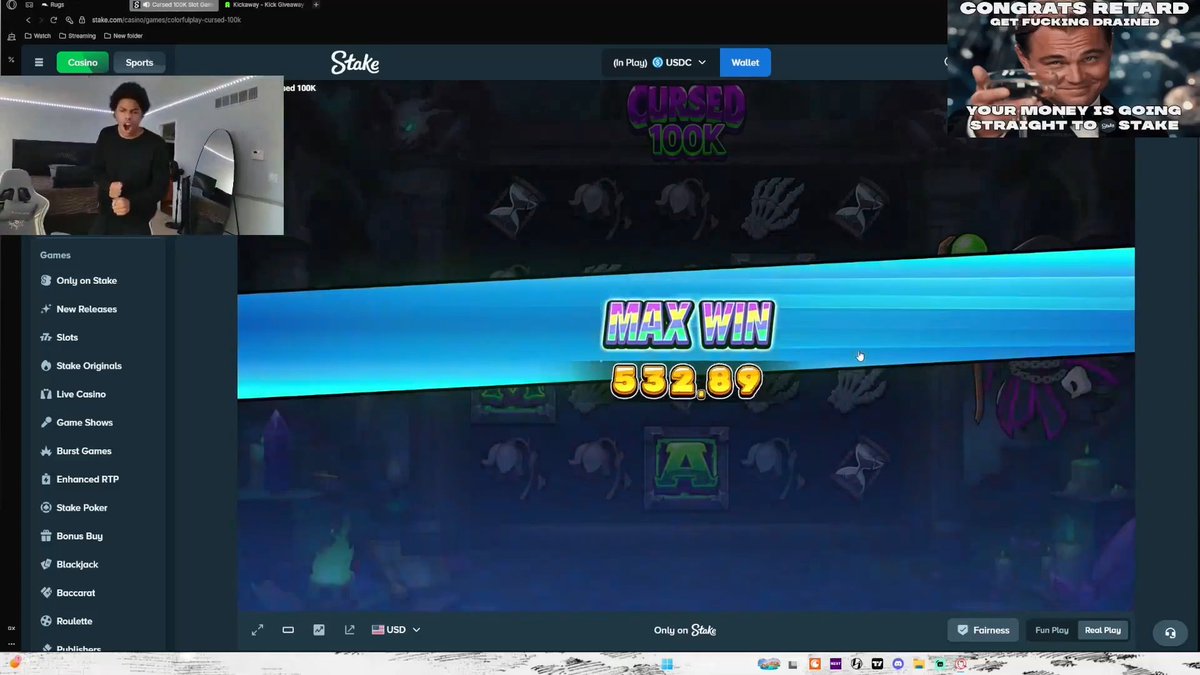Screen dimensions: 1200x675
Task: Click Live Casino sidebar icon
Action: (46, 394)
